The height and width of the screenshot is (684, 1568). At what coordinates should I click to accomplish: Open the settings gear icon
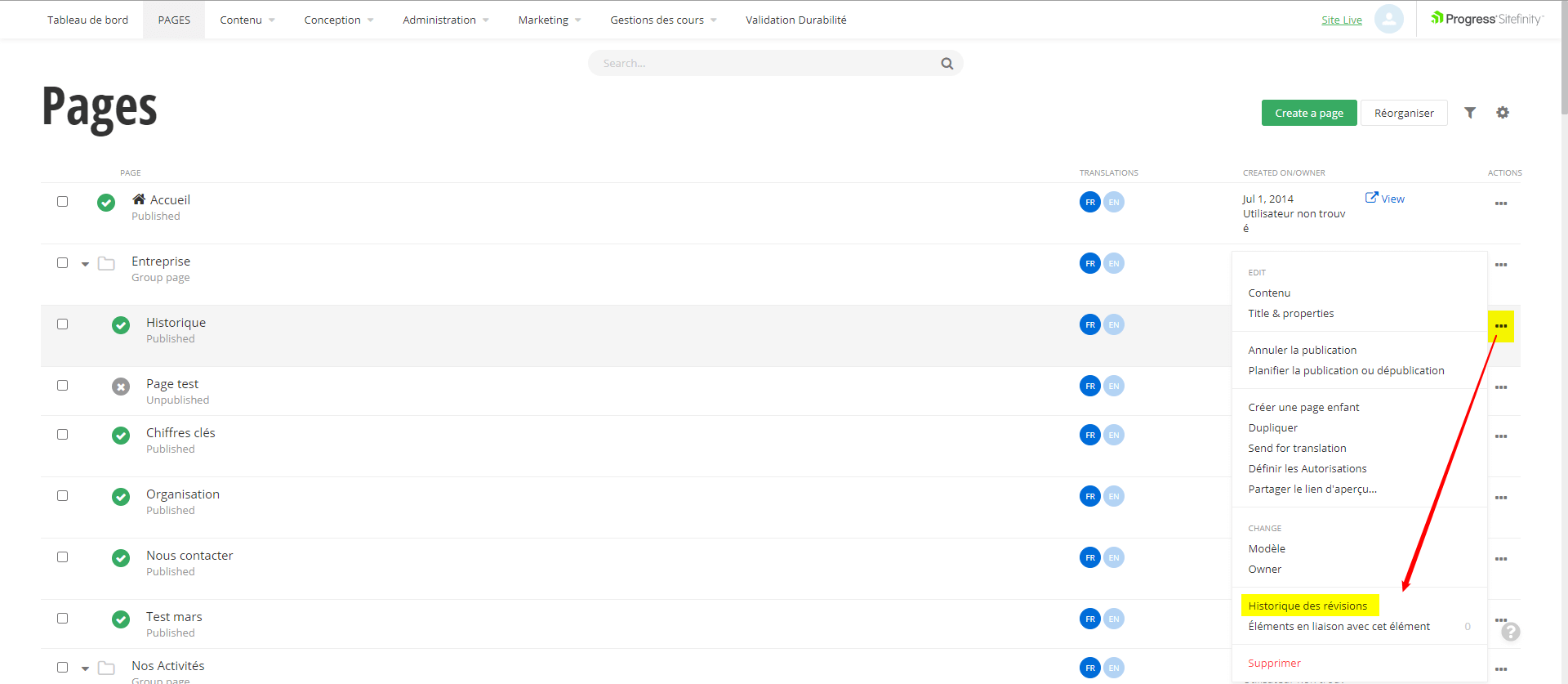click(x=1502, y=113)
